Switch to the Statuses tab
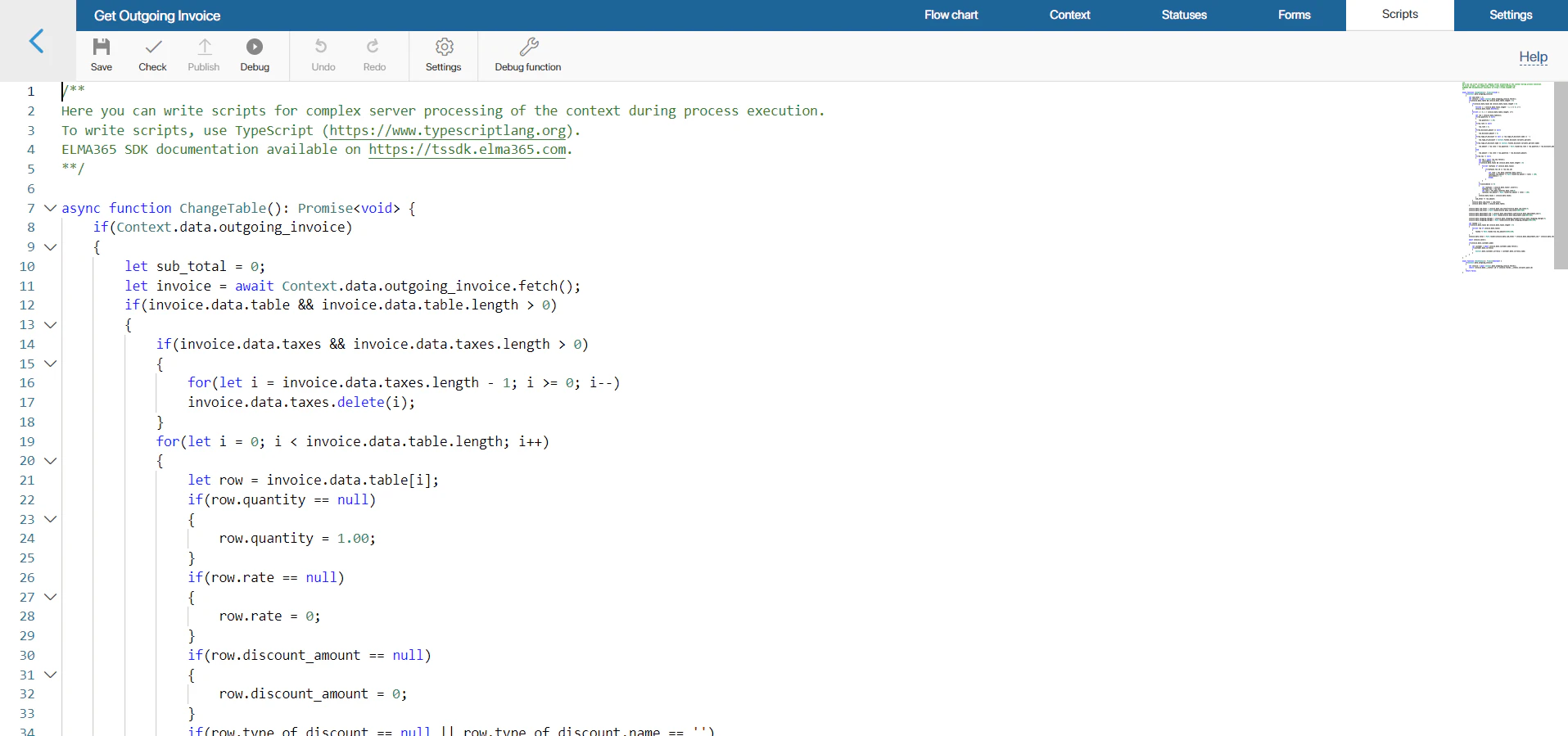This screenshot has height=736, width=1568. point(1183,15)
